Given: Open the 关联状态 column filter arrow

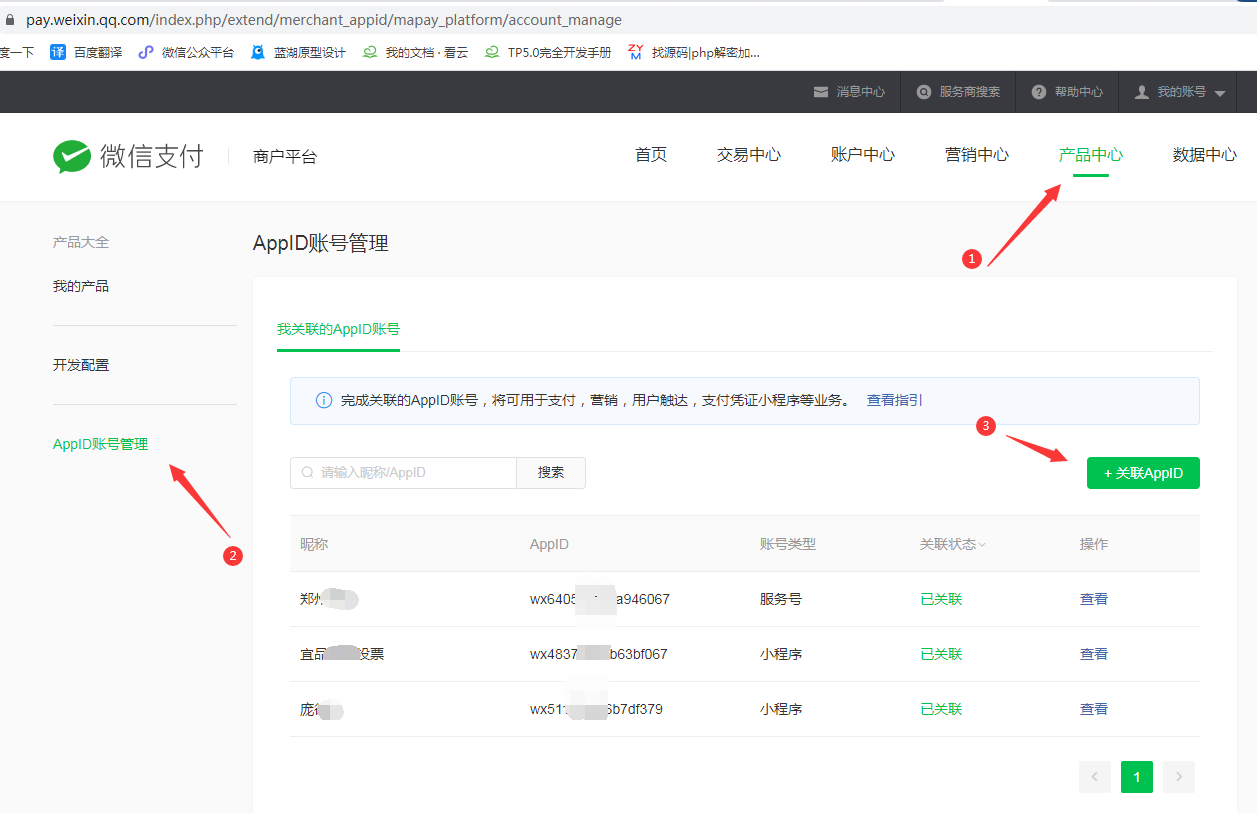Looking at the screenshot, I should (982, 545).
